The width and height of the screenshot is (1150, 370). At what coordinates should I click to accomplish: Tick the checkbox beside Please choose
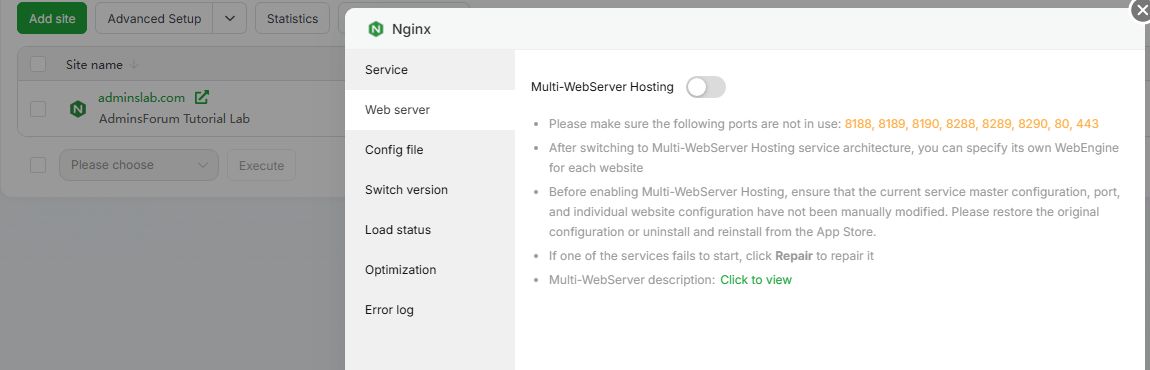coord(38,165)
